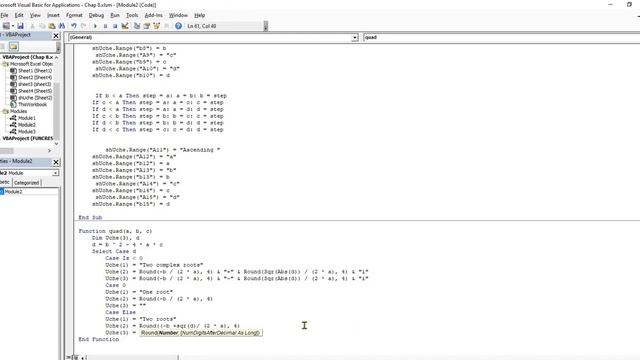Click the Save floppy disk icon

coord(20,26)
